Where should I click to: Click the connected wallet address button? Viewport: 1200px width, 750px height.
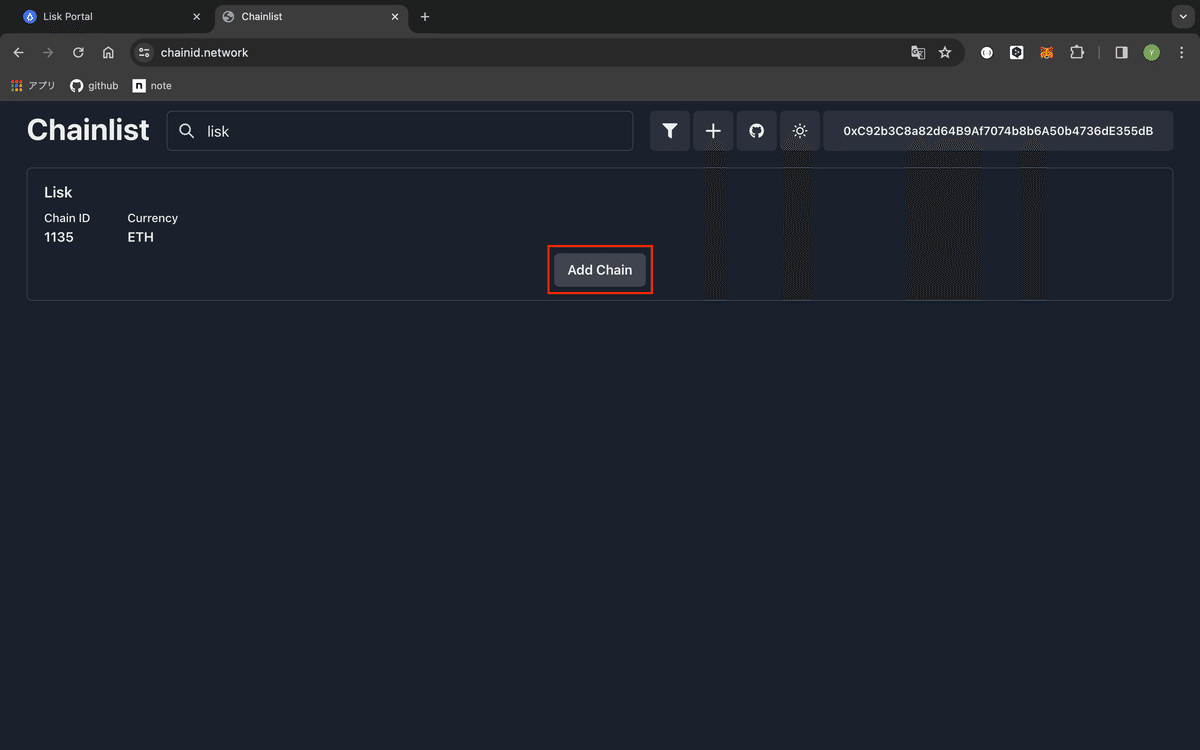(998, 131)
